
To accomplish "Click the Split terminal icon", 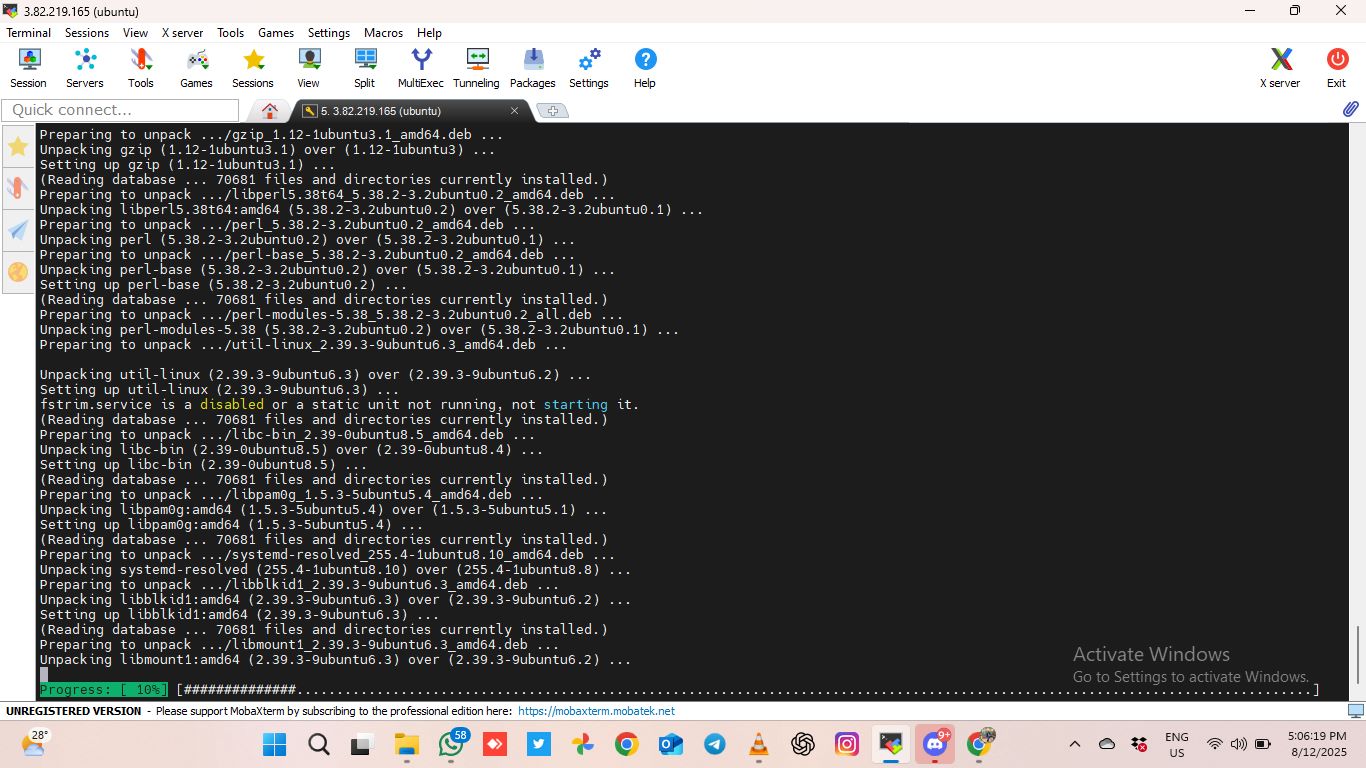I will click(x=364, y=68).
